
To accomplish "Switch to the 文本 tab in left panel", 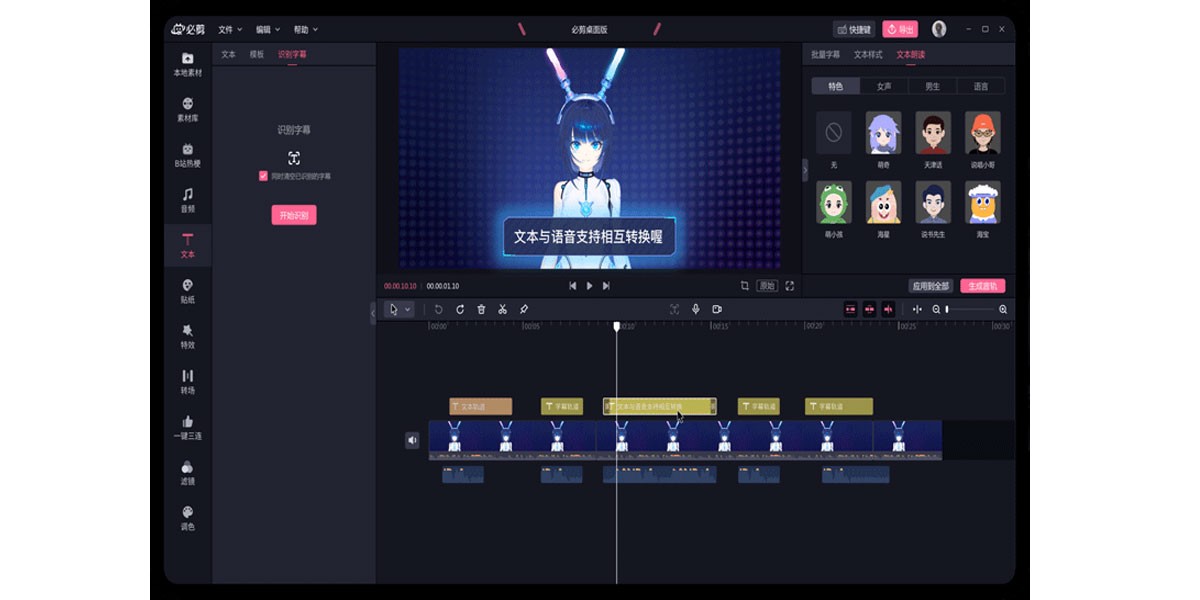I will (228, 54).
